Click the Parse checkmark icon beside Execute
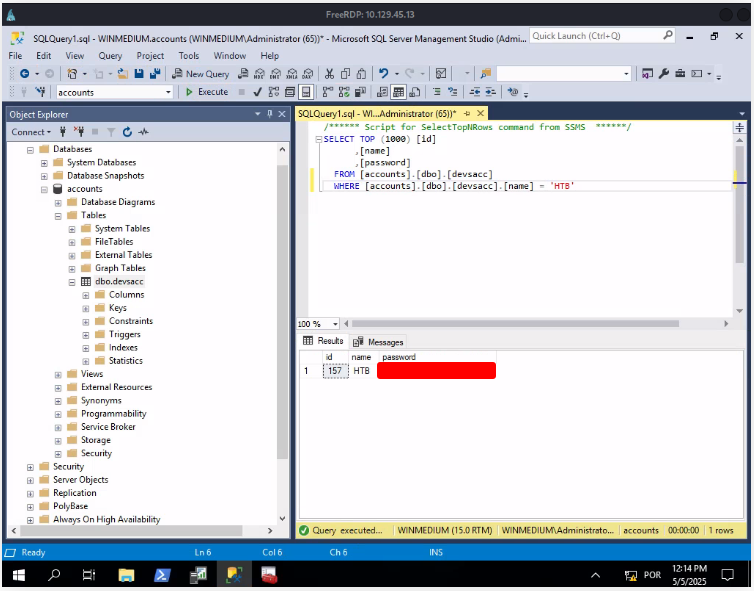The image size is (754, 591). click(257, 92)
